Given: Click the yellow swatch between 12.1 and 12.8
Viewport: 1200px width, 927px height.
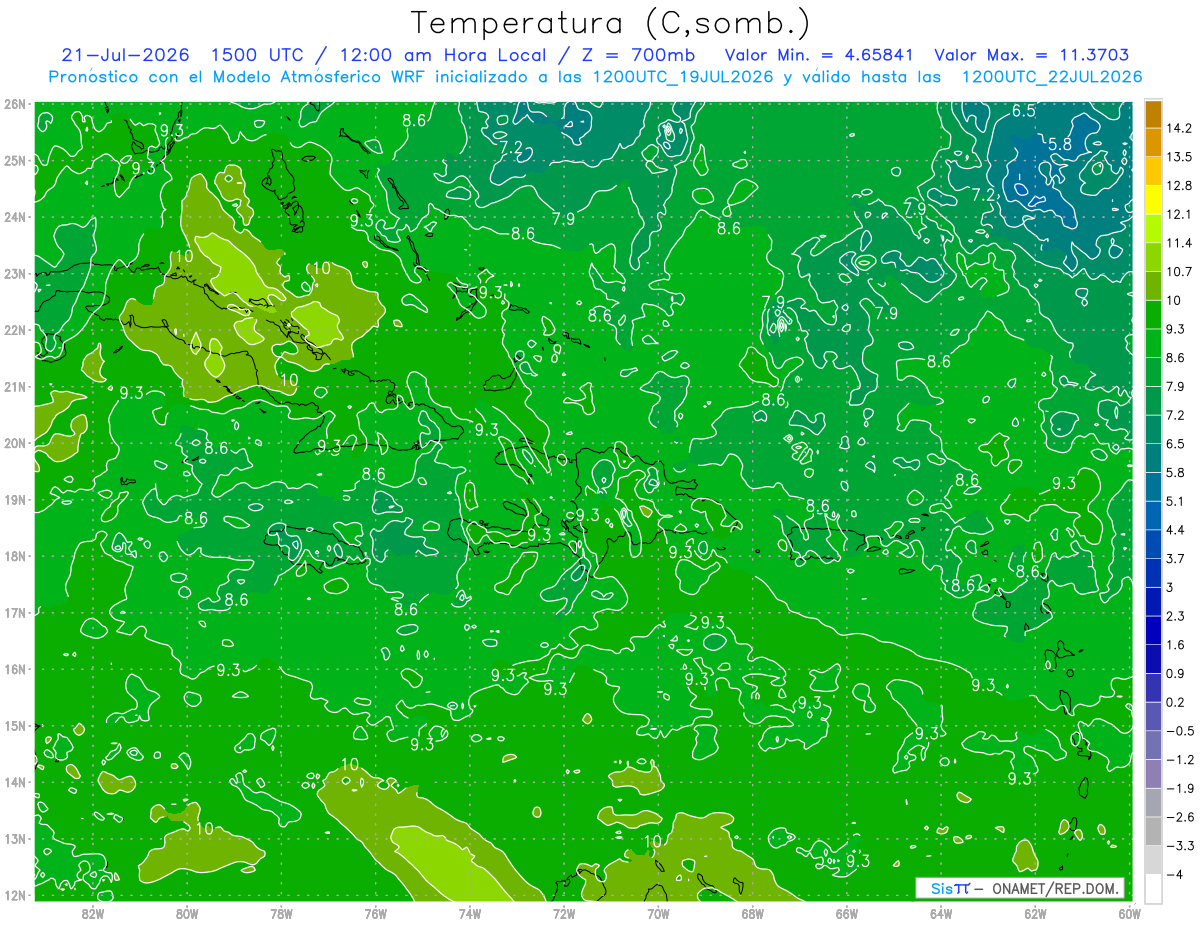Looking at the screenshot, I should [x=1153, y=200].
